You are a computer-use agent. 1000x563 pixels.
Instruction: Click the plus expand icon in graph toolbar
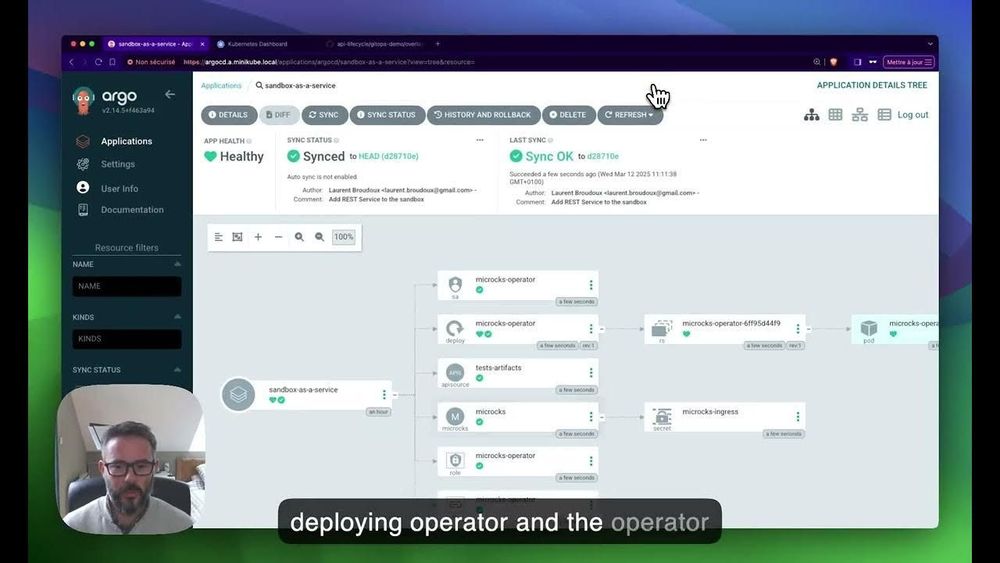(x=258, y=237)
